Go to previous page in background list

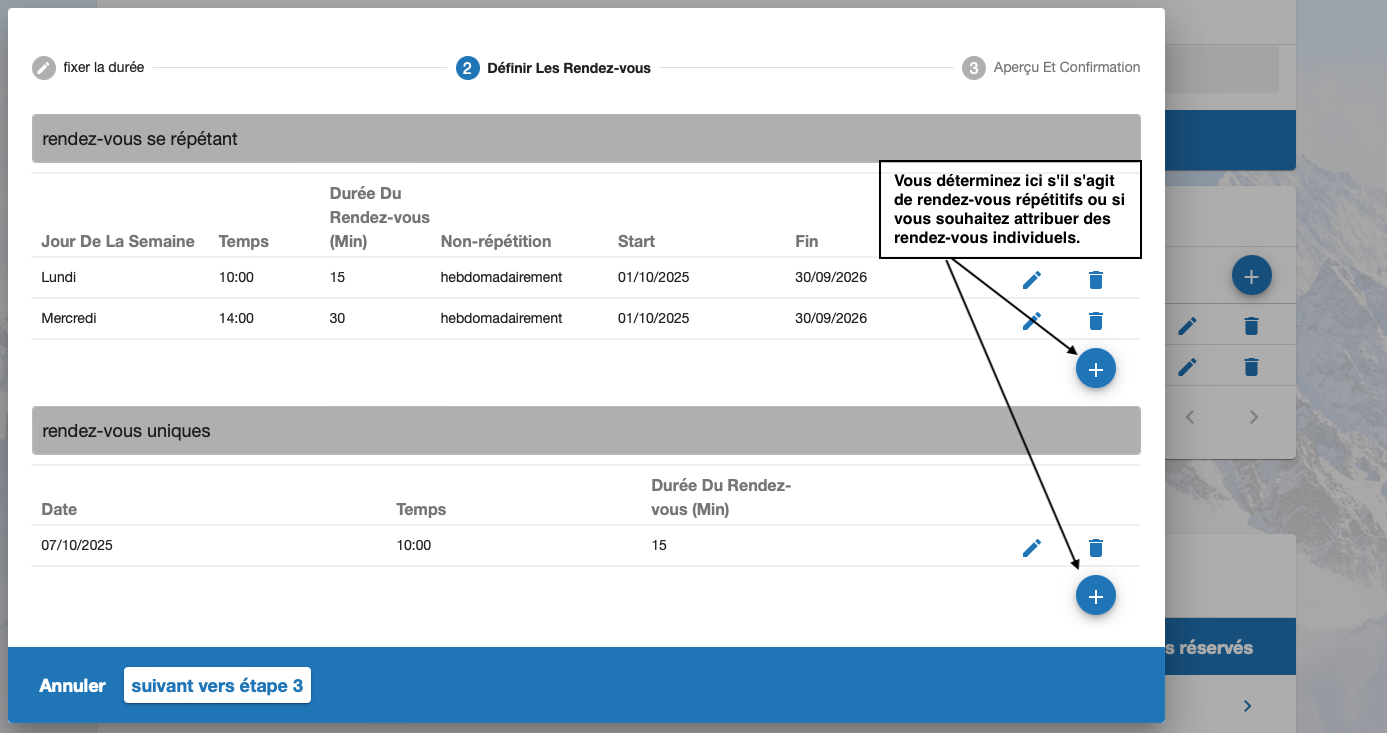pos(1190,418)
